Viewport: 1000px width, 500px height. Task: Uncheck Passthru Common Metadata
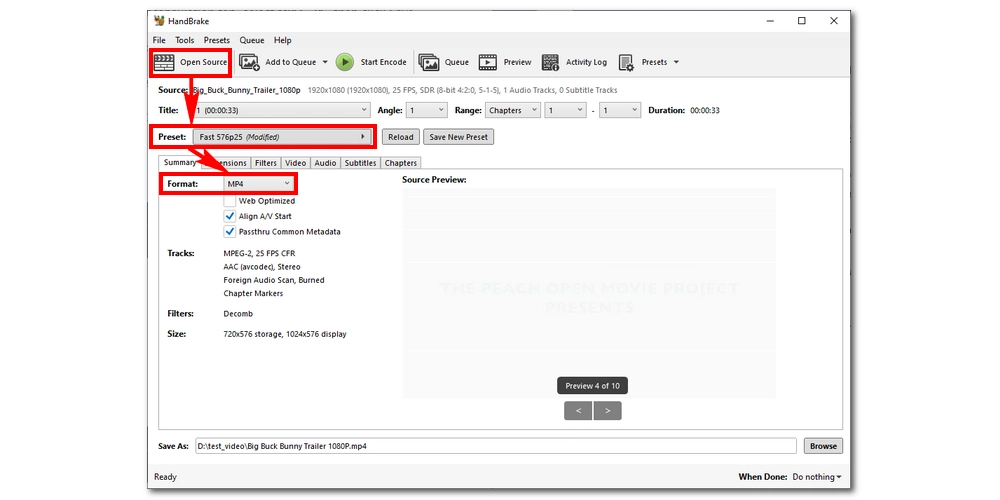(230, 232)
